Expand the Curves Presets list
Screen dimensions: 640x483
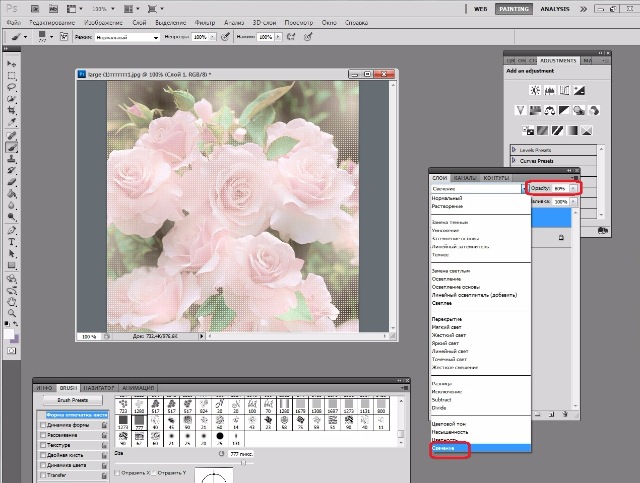514,159
